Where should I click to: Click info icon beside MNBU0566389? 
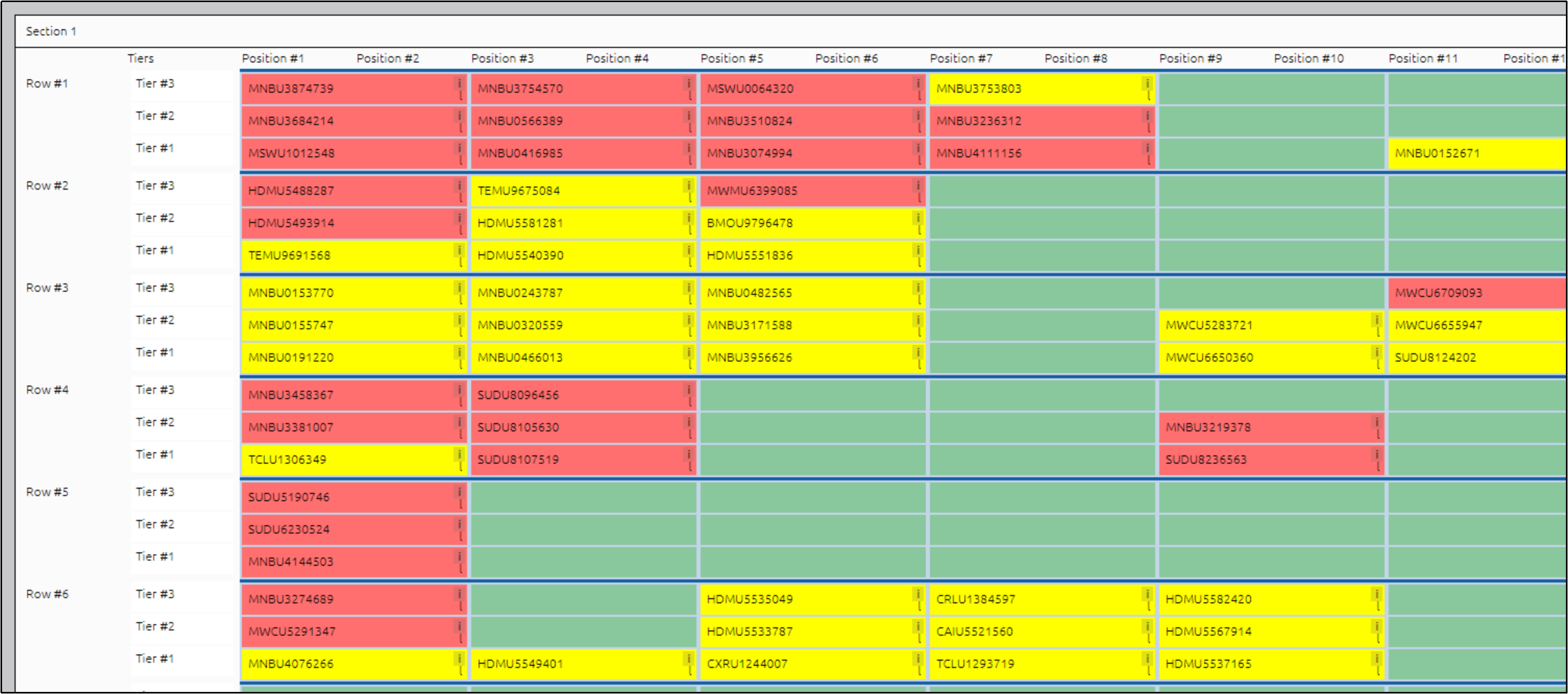tap(689, 116)
